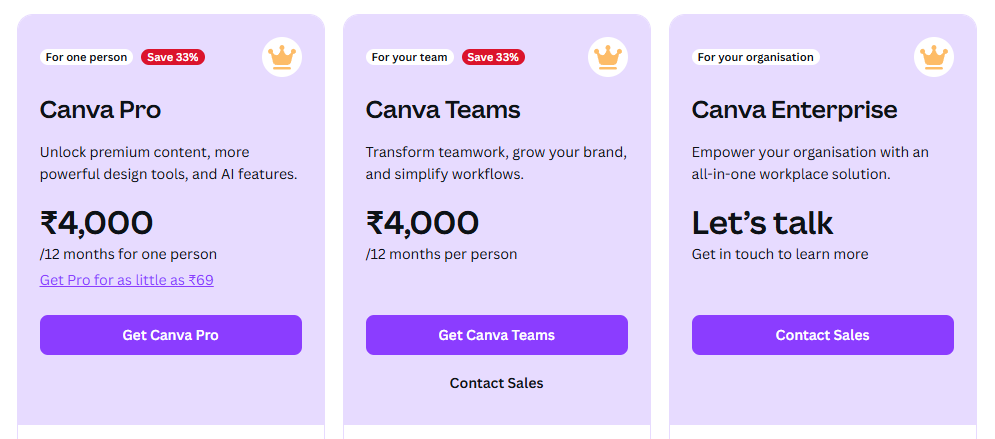995x439 pixels.
Task: Choose the Get Canva Teams button
Action: [497, 335]
